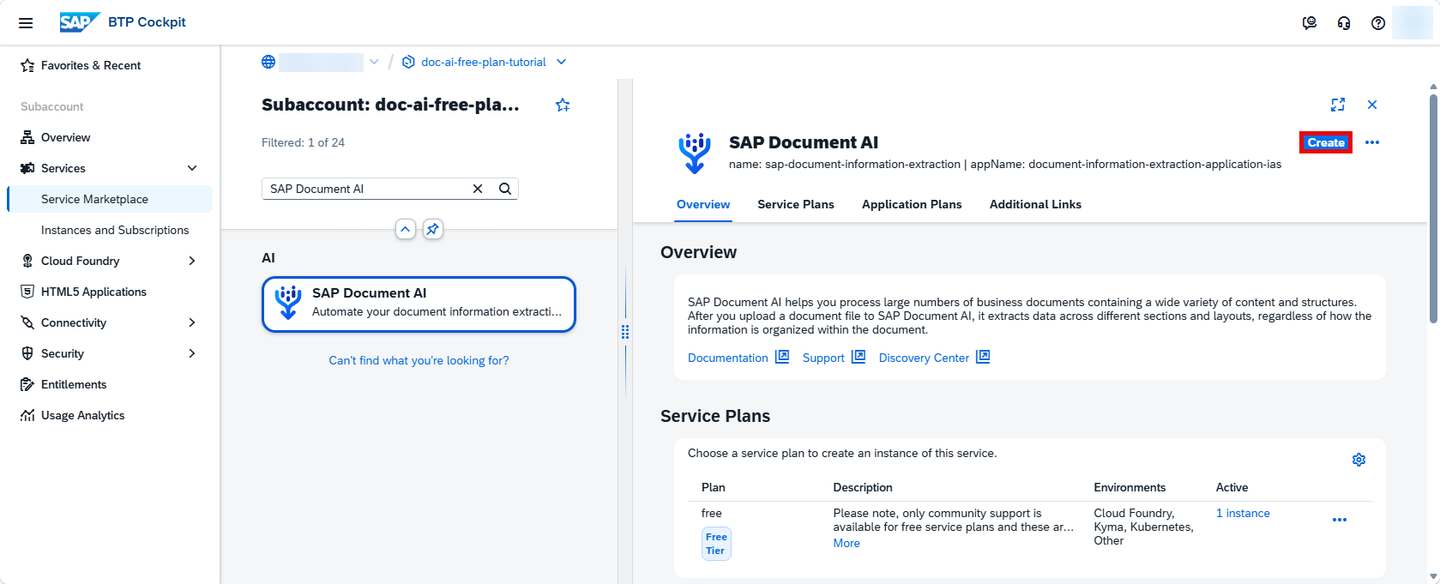Collapse the header with up chevron
Image resolution: width=1440 pixels, height=584 pixels.
pyautogui.click(x=405, y=229)
